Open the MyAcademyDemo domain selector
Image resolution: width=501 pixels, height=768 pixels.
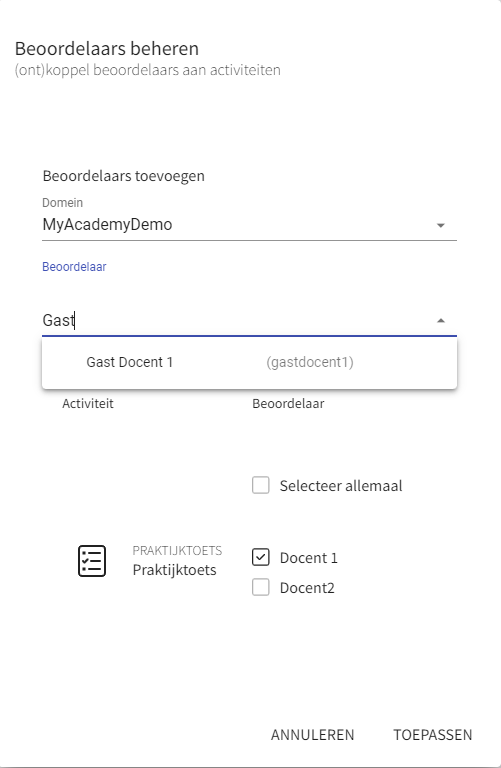tap(249, 225)
